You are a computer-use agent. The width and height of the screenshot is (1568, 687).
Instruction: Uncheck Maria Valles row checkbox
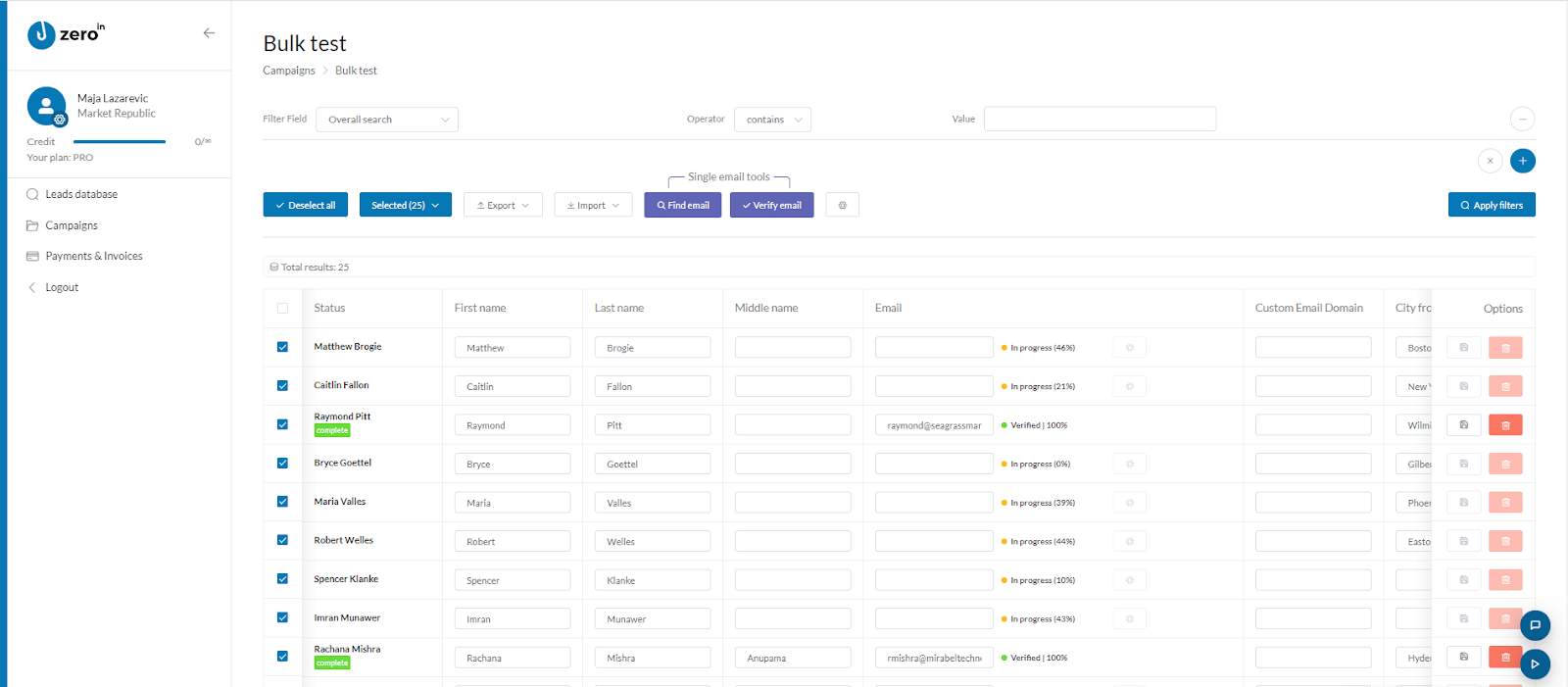click(x=282, y=502)
